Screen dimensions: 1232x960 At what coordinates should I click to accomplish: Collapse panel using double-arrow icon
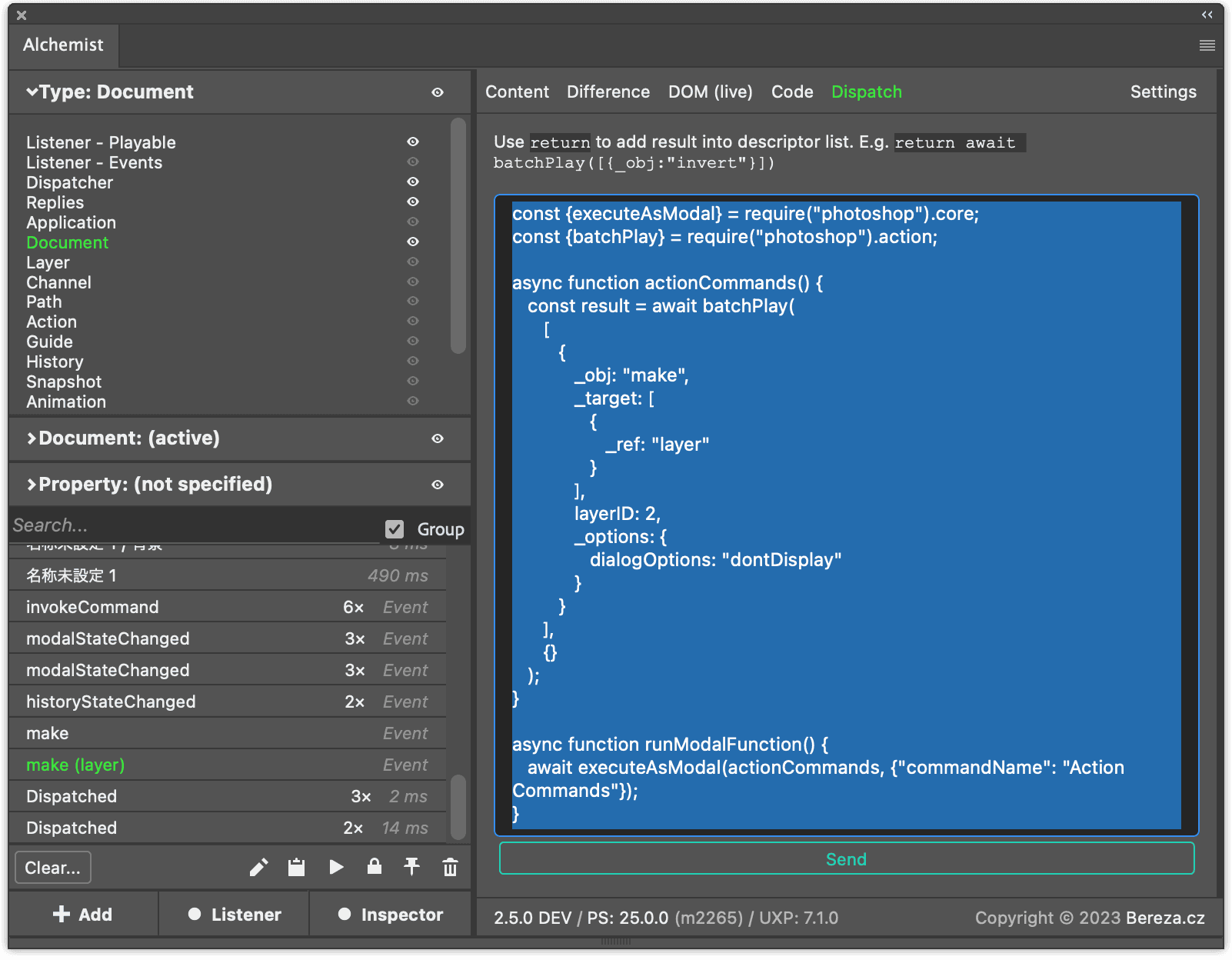coord(1207,15)
